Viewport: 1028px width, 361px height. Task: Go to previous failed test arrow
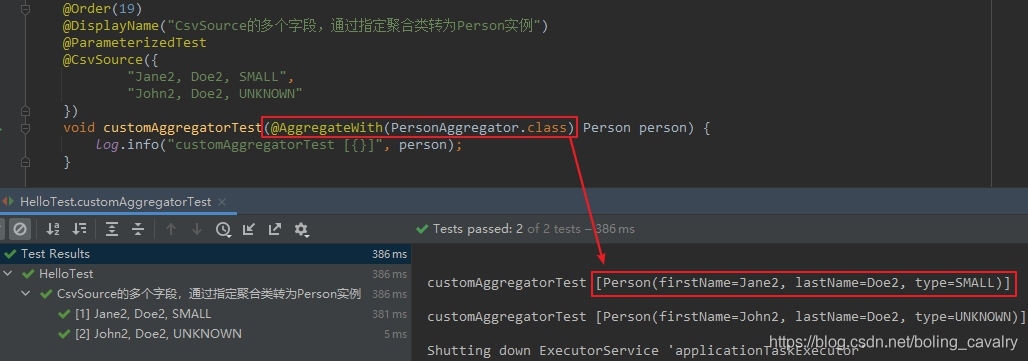[x=171, y=229]
